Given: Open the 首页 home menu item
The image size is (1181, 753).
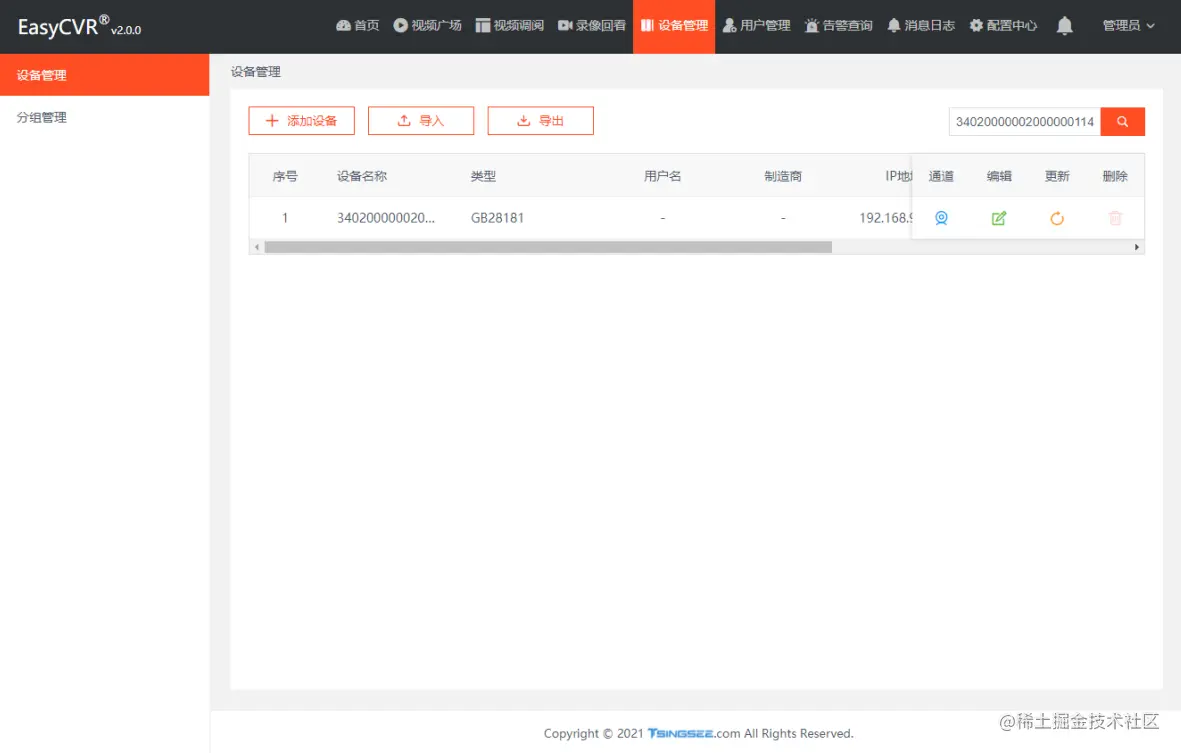Looking at the screenshot, I should pyautogui.click(x=357, y=26).
